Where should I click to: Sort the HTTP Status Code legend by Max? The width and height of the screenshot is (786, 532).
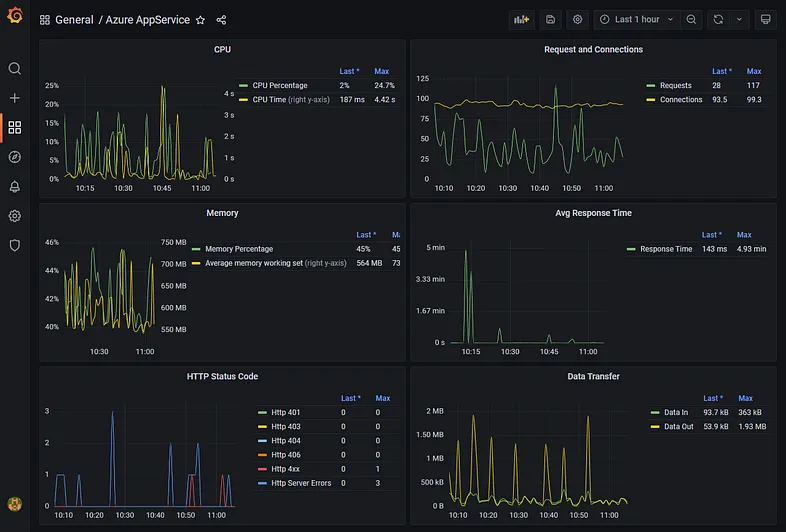pos(382,398)
